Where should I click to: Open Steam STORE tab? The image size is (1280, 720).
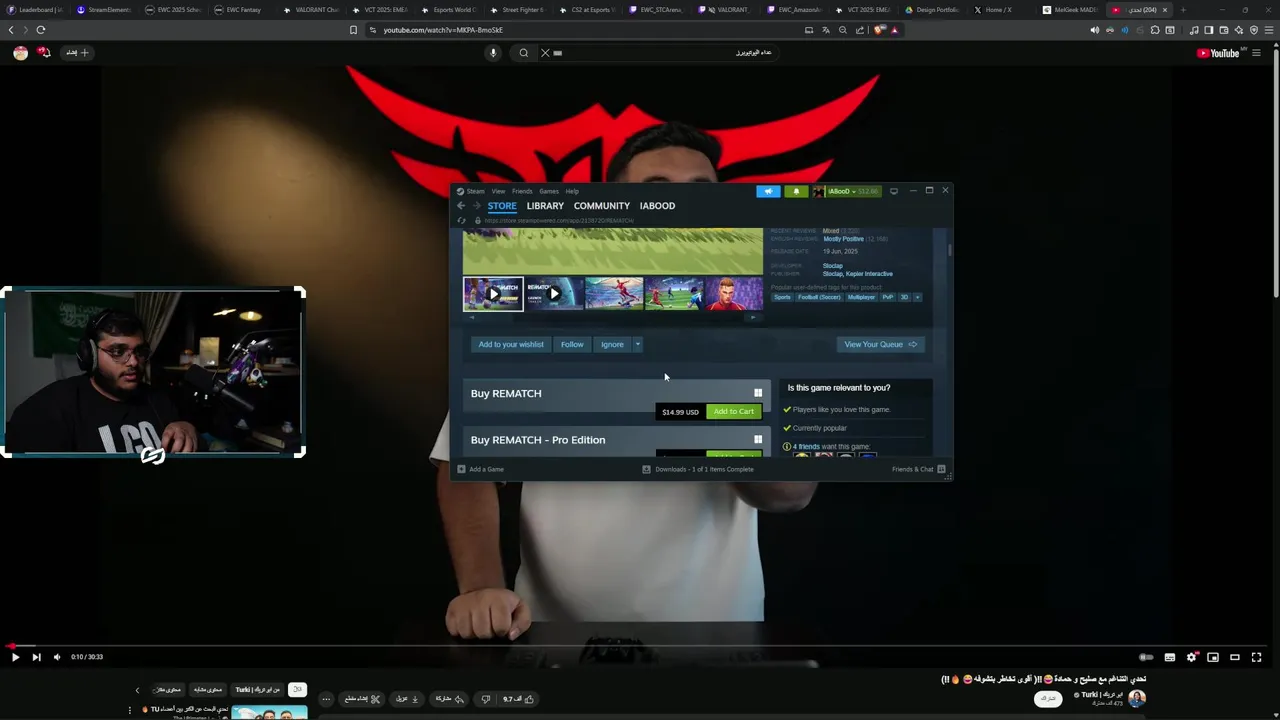502,206
